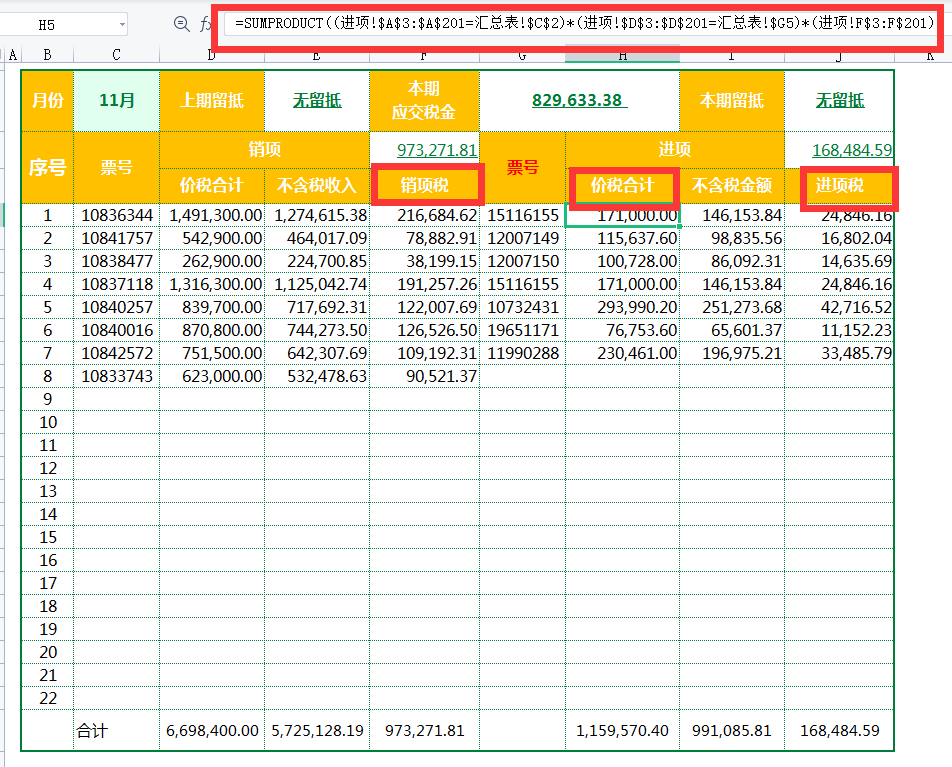This screenshot has width=952, height=767.
Task: Select invoice number cell 10836344
Action: [x=116, y=215]
